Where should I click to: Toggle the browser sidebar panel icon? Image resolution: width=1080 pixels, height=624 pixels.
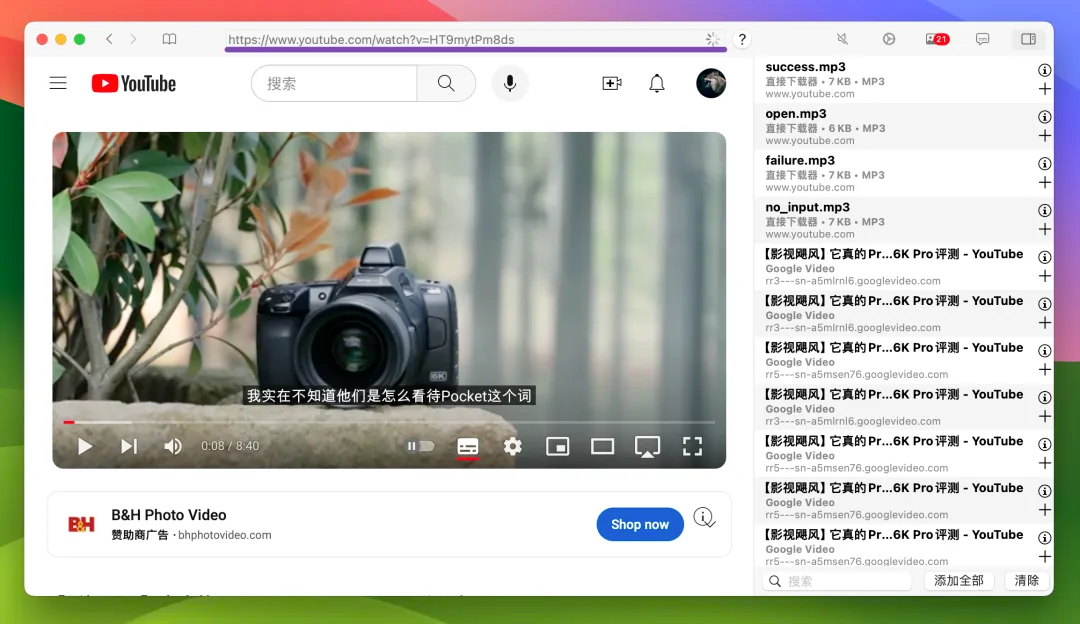(x=1028, y=39)
